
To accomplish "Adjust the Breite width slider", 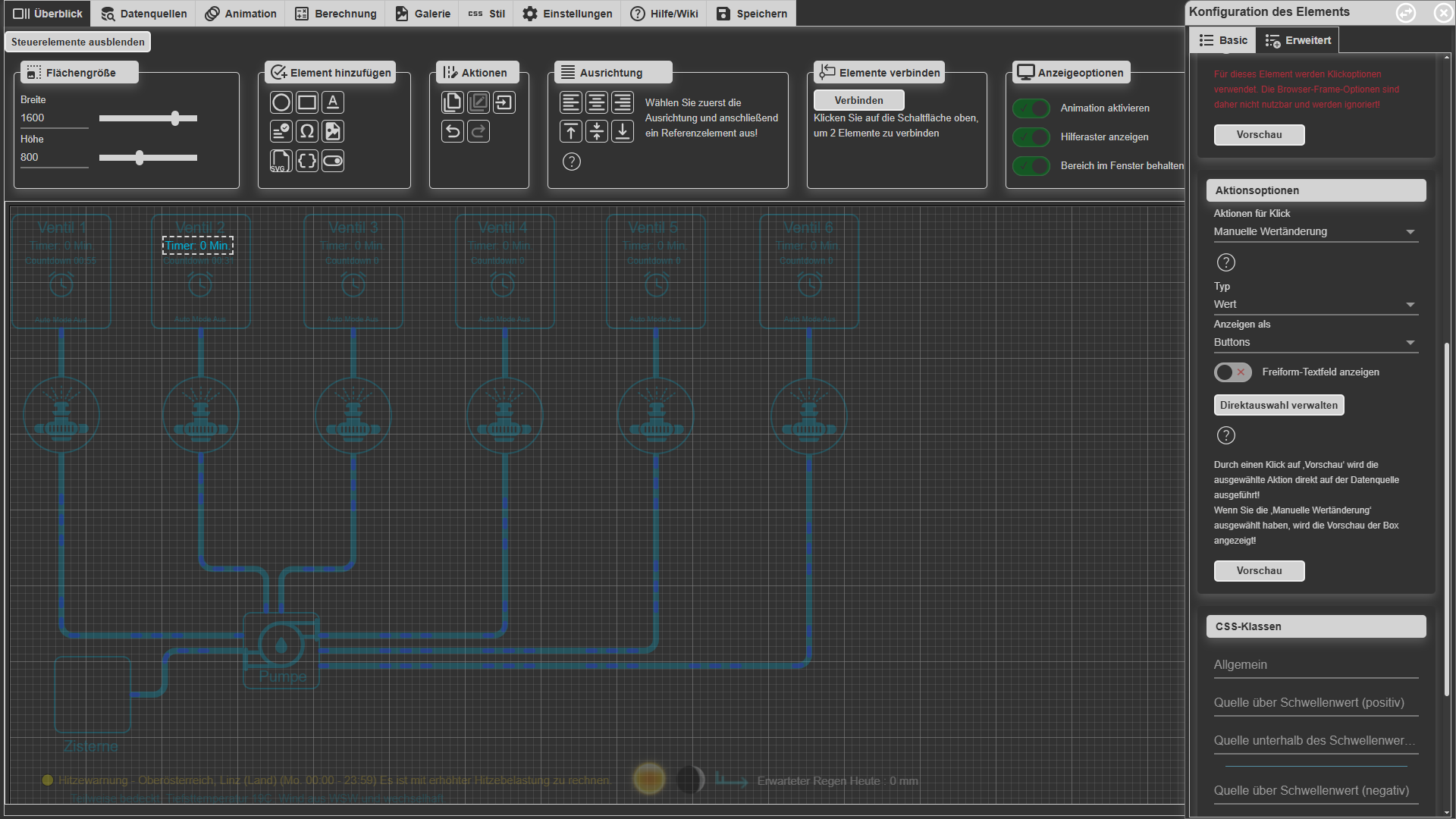I will coord(175,118).
